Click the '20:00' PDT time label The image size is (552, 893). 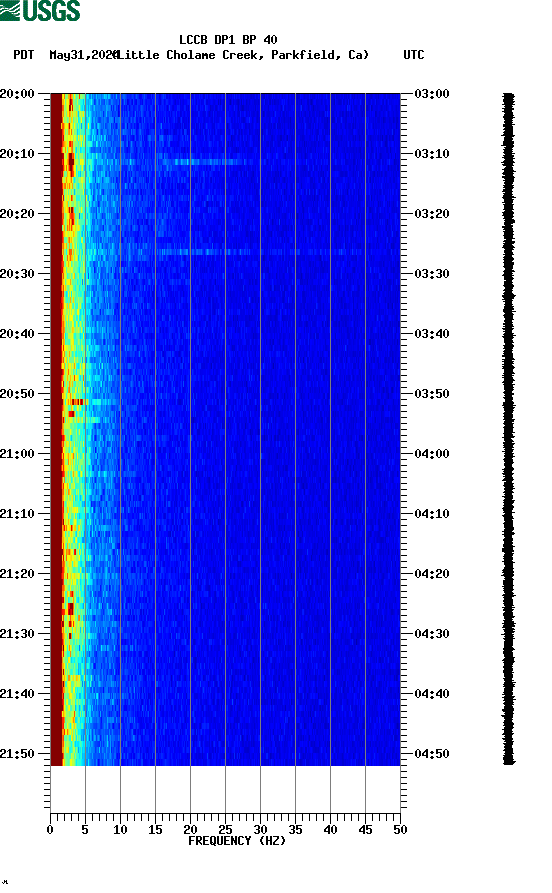pos(17,93)
